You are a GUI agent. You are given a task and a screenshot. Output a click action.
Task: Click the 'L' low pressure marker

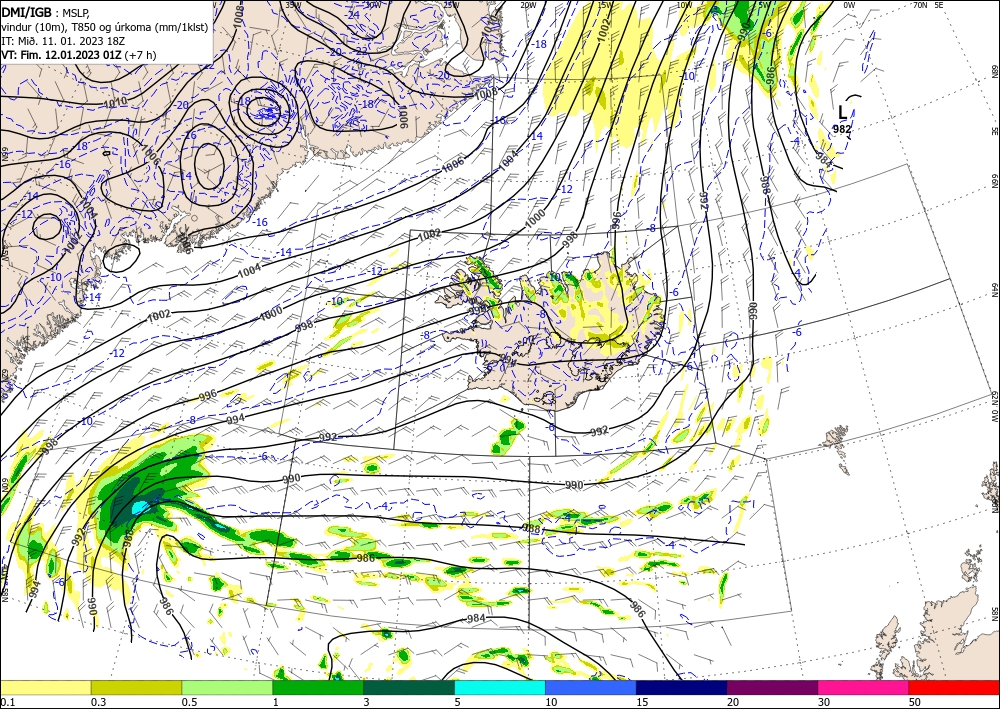(x=842, y=112)
